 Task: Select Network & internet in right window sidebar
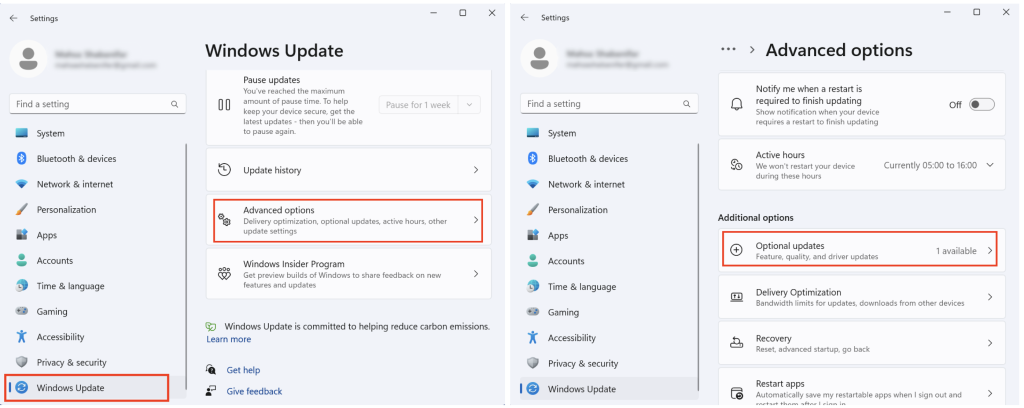(609, 184)
